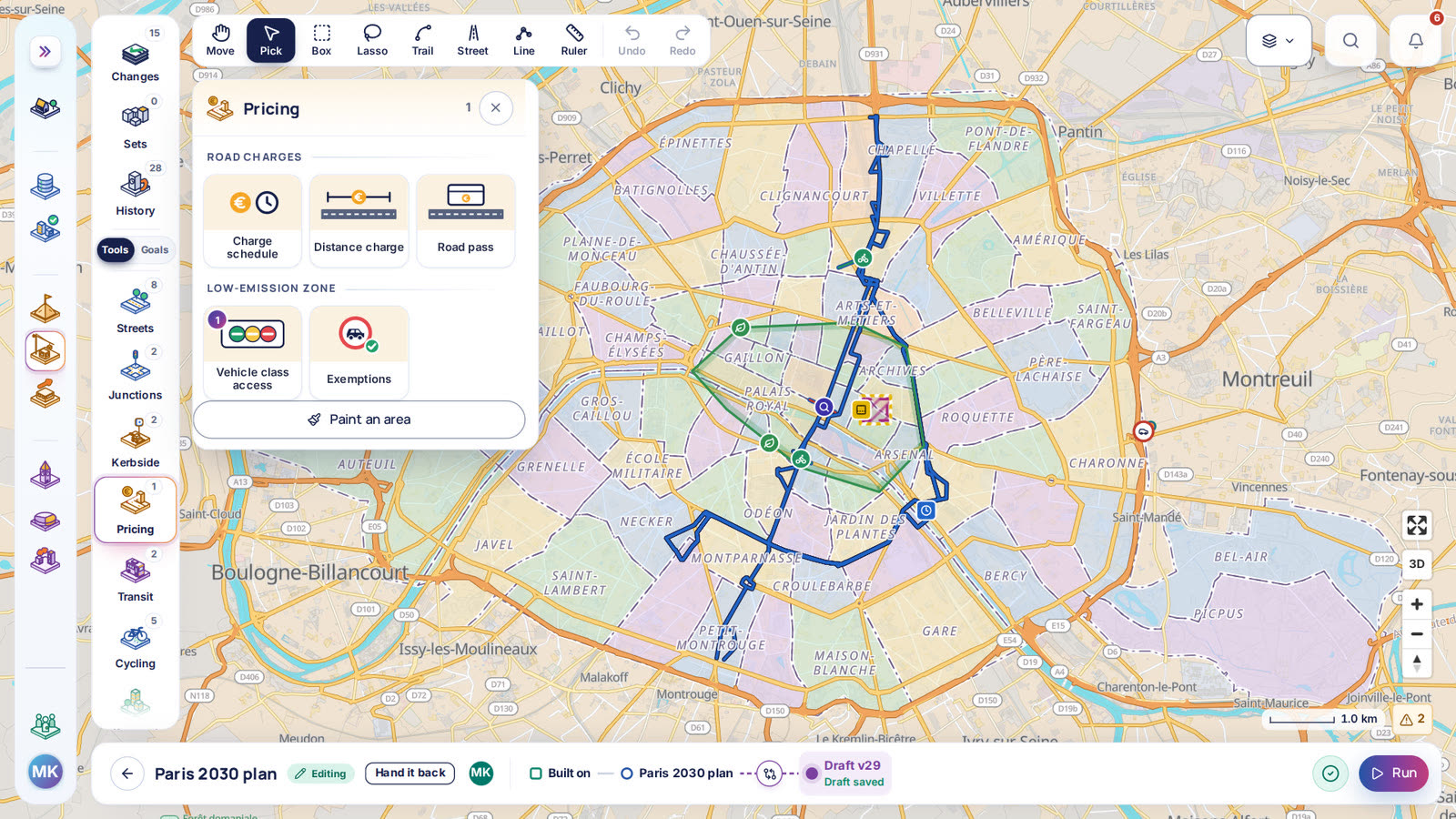Open the map layers dropdown

point(1279,40)
